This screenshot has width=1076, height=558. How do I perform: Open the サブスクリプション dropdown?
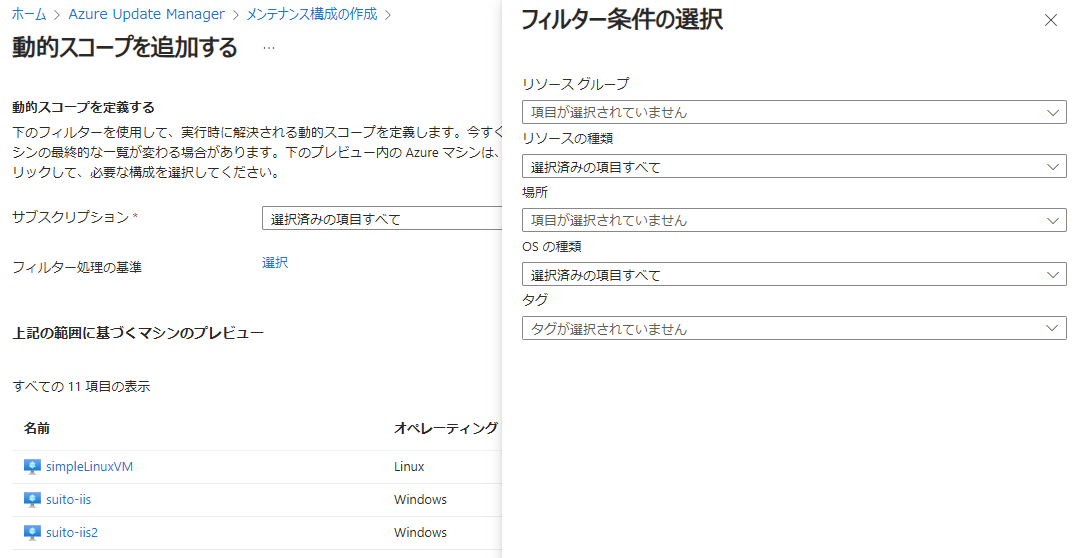[380, 219]
